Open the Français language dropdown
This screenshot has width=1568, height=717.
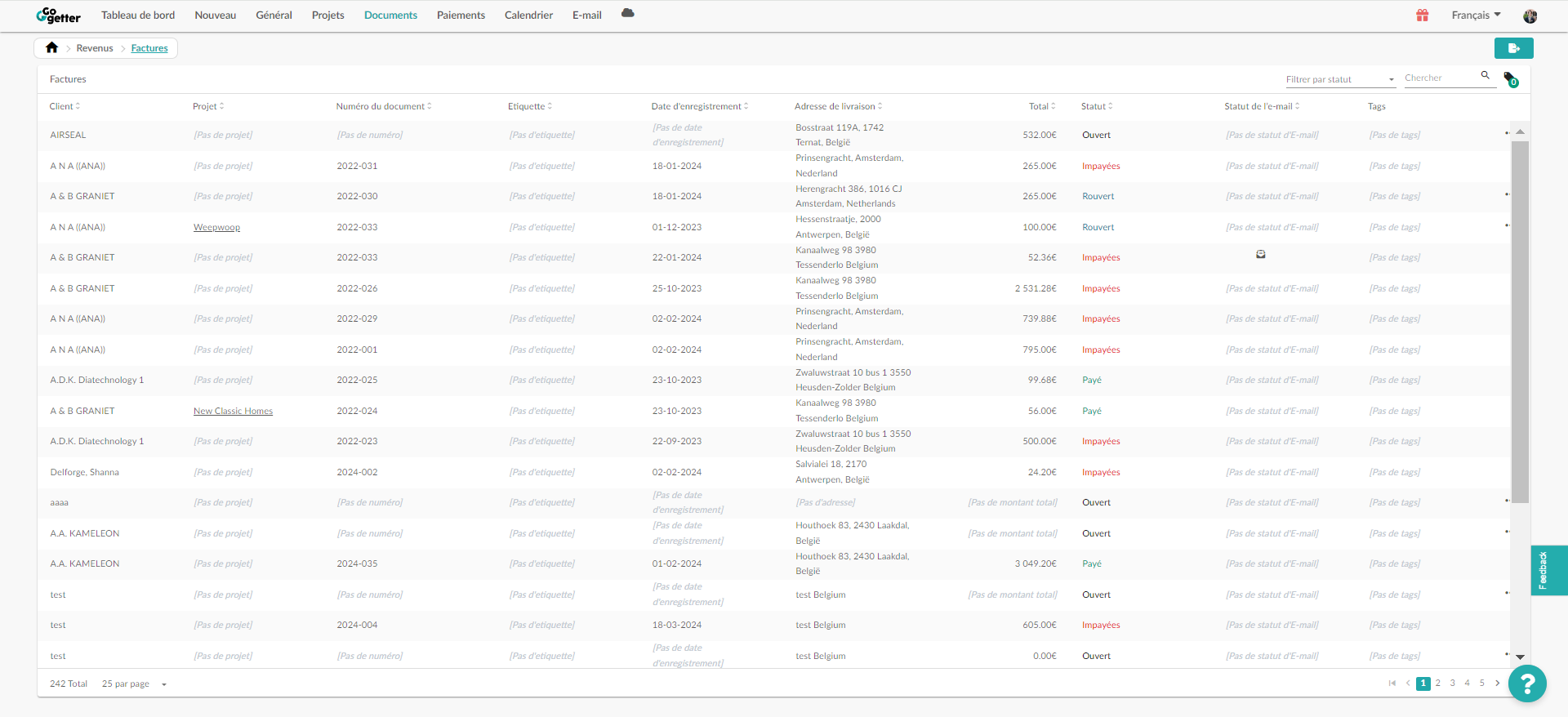pyautogui.click(x=1476, y=15)
